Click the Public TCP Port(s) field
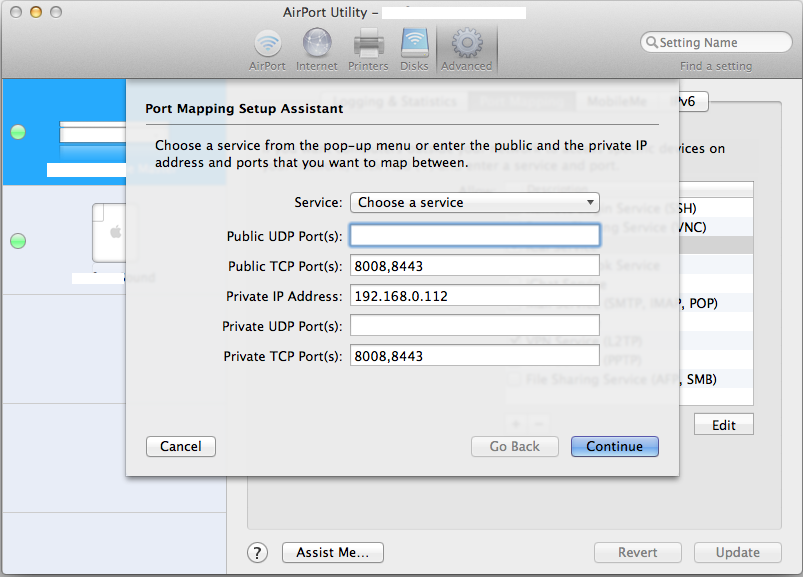 coord(475,266)
